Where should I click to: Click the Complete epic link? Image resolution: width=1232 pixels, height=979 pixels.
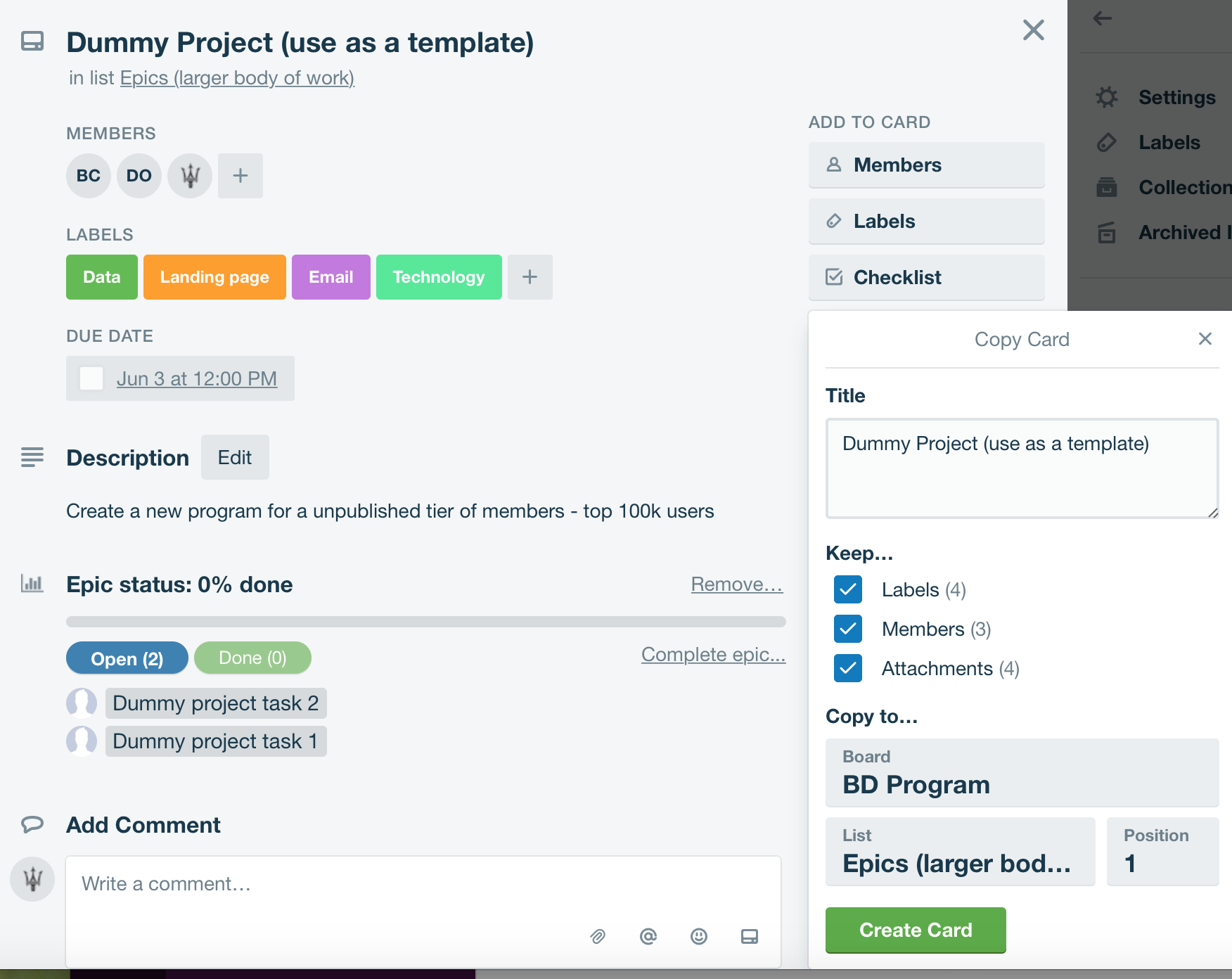(713, 655)
